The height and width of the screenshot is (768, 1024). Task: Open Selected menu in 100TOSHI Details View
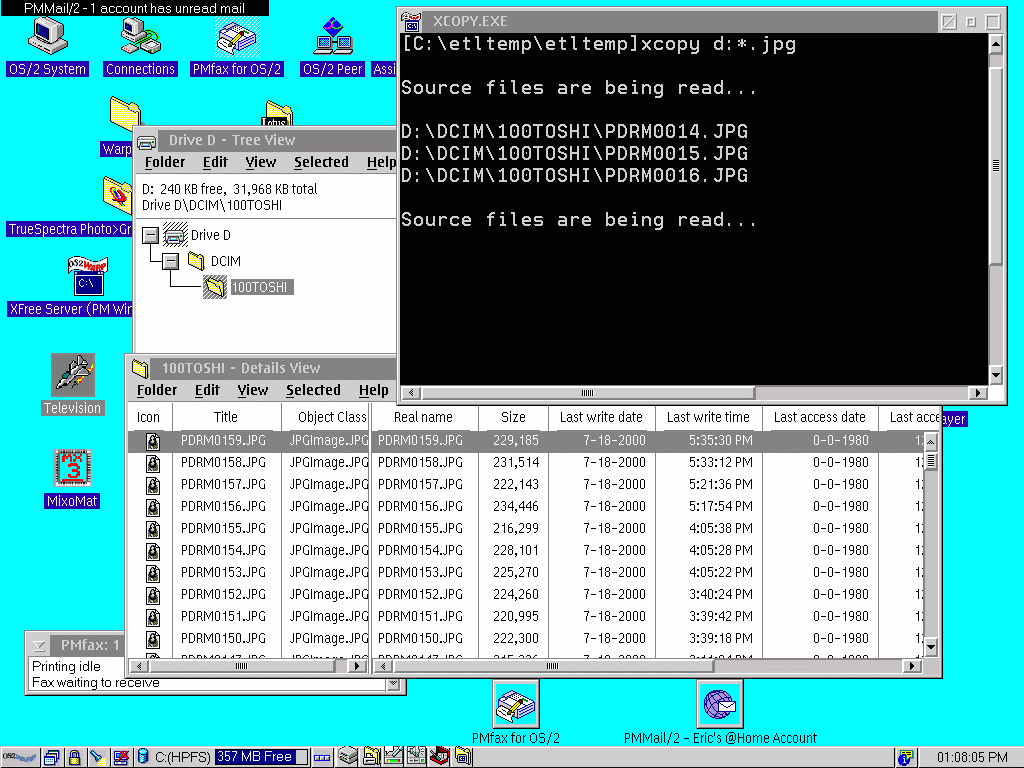pyautogui.click(x=313, y=390)
